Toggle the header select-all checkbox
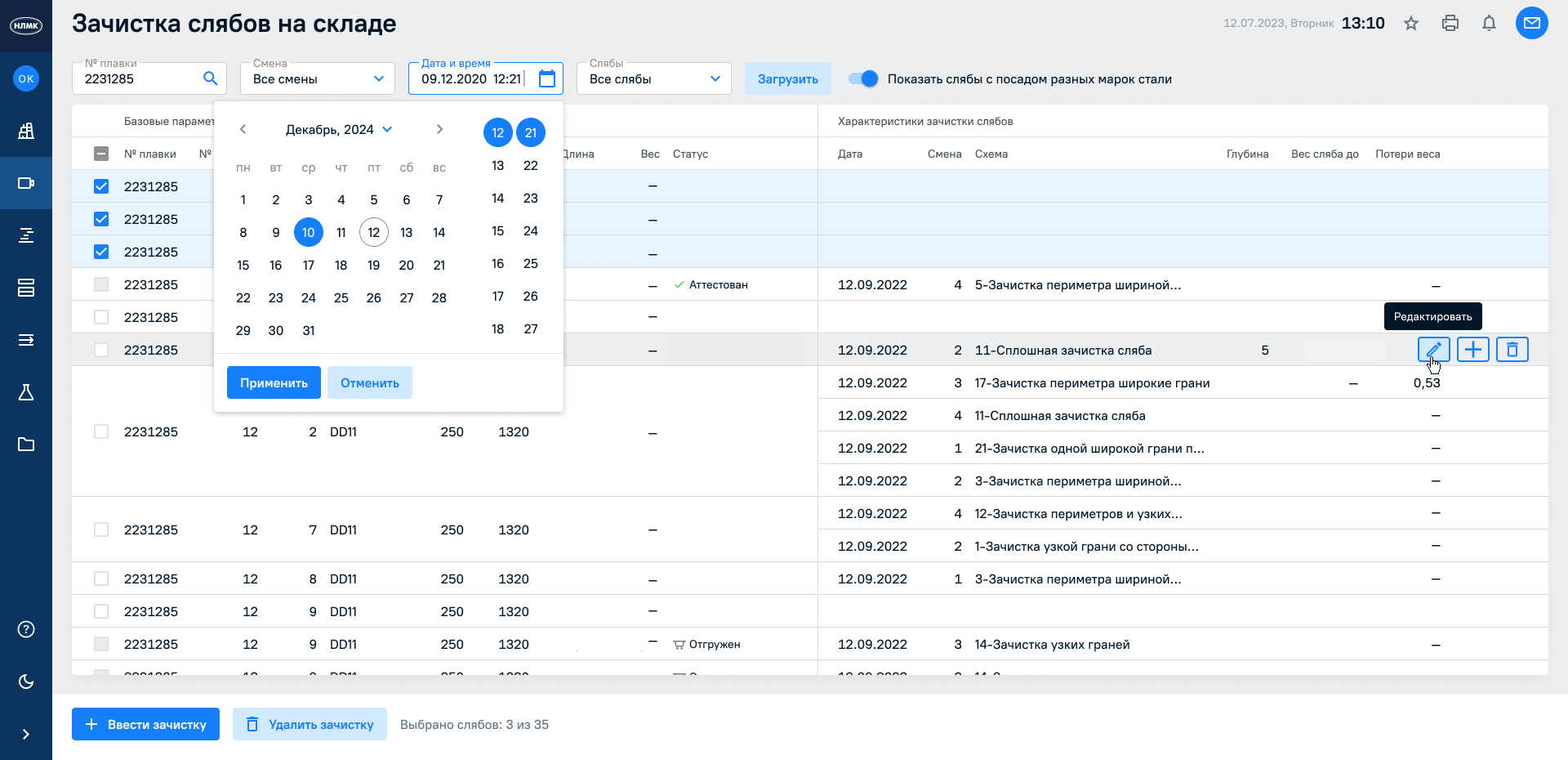Image resolution: width=1568 pixels, height=760 pixels. tap(101, 154)
